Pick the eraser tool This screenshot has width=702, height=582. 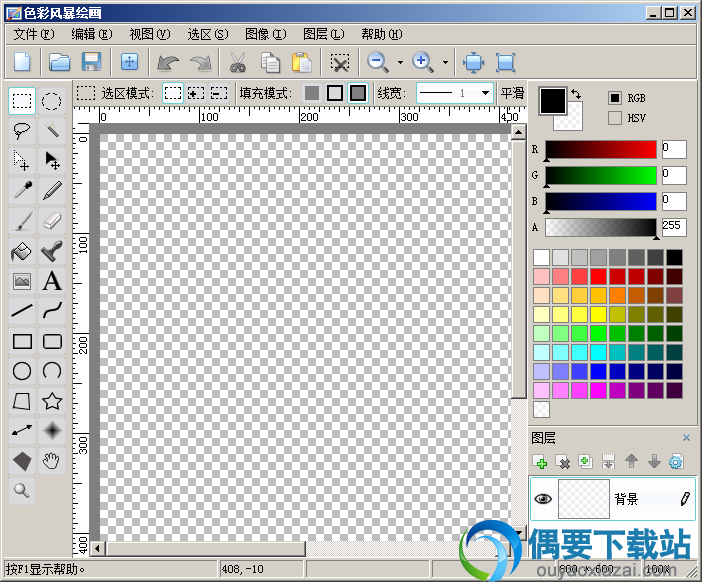click(51, 221)
